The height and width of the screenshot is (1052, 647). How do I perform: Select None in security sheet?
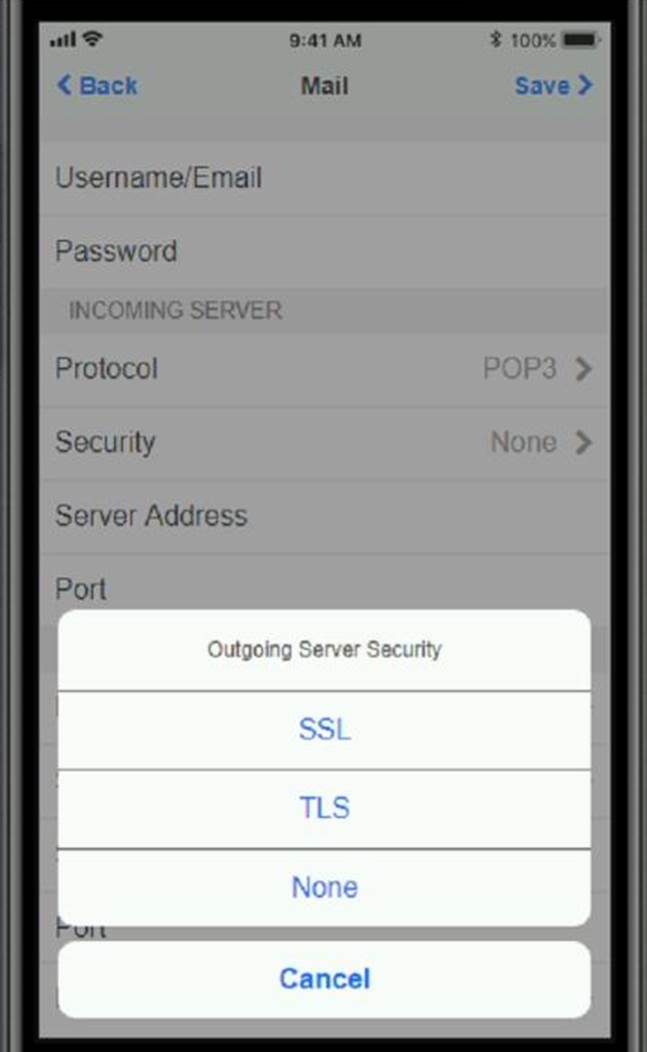coord(324,888)
